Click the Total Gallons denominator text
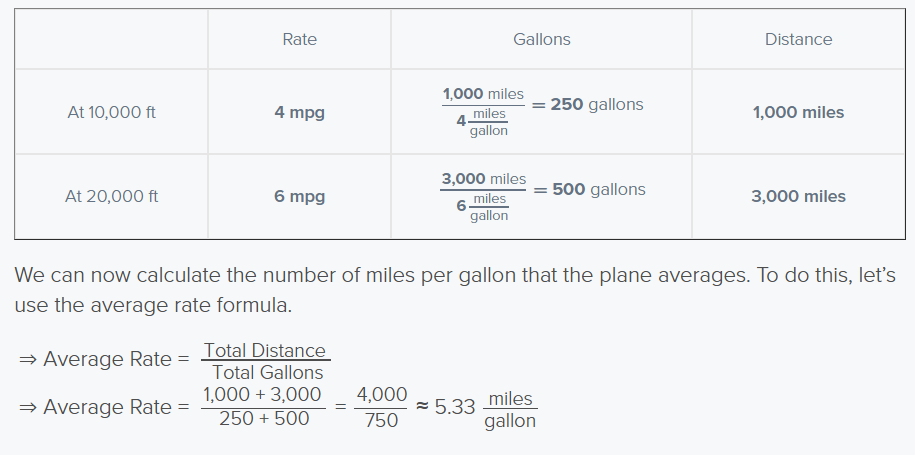This screenshot has width=915, height=455. pyautogui.click(x=267, y=372)
